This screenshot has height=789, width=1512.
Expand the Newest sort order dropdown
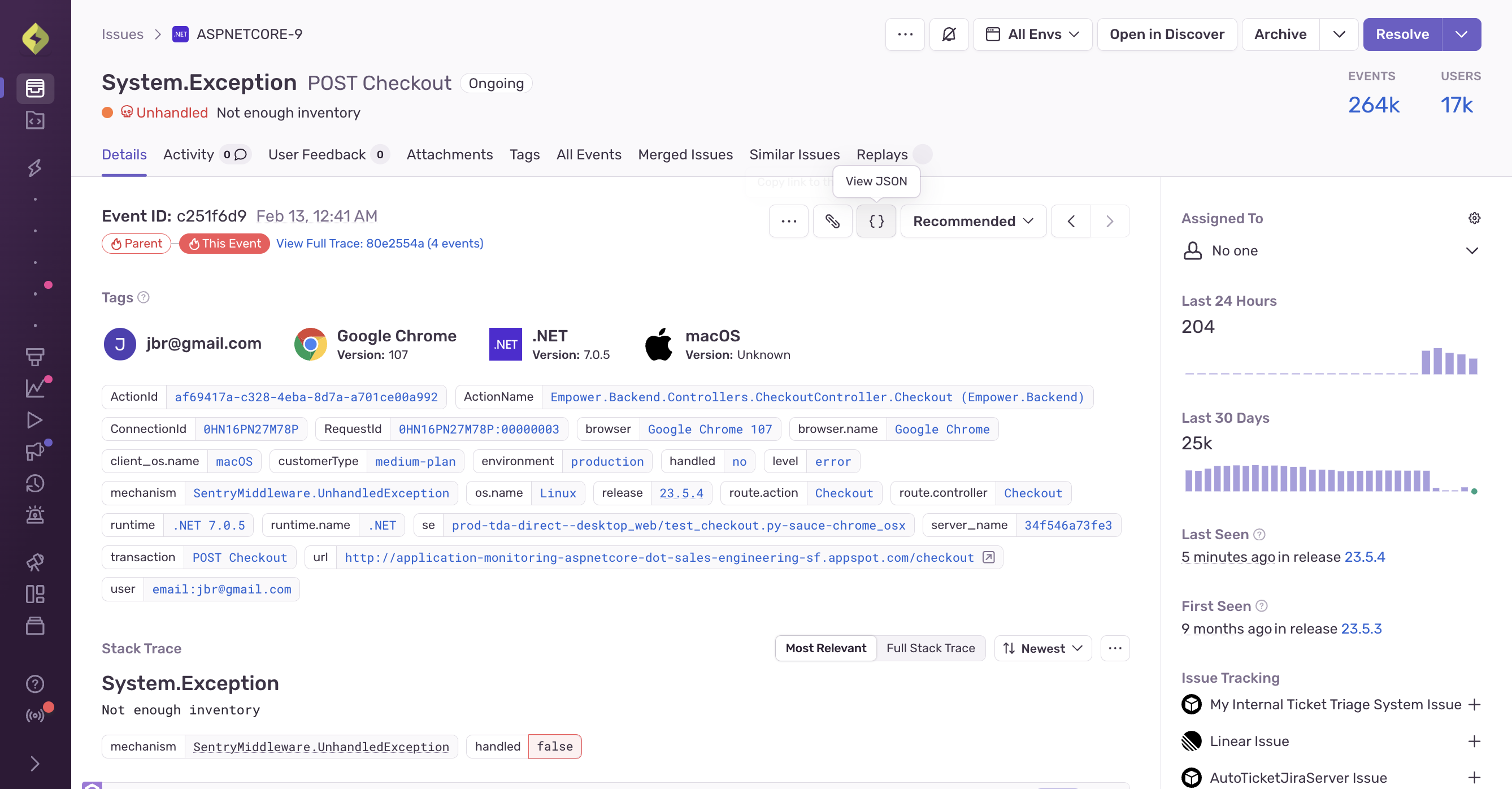pyautogui.click(x=1045, y=648)
